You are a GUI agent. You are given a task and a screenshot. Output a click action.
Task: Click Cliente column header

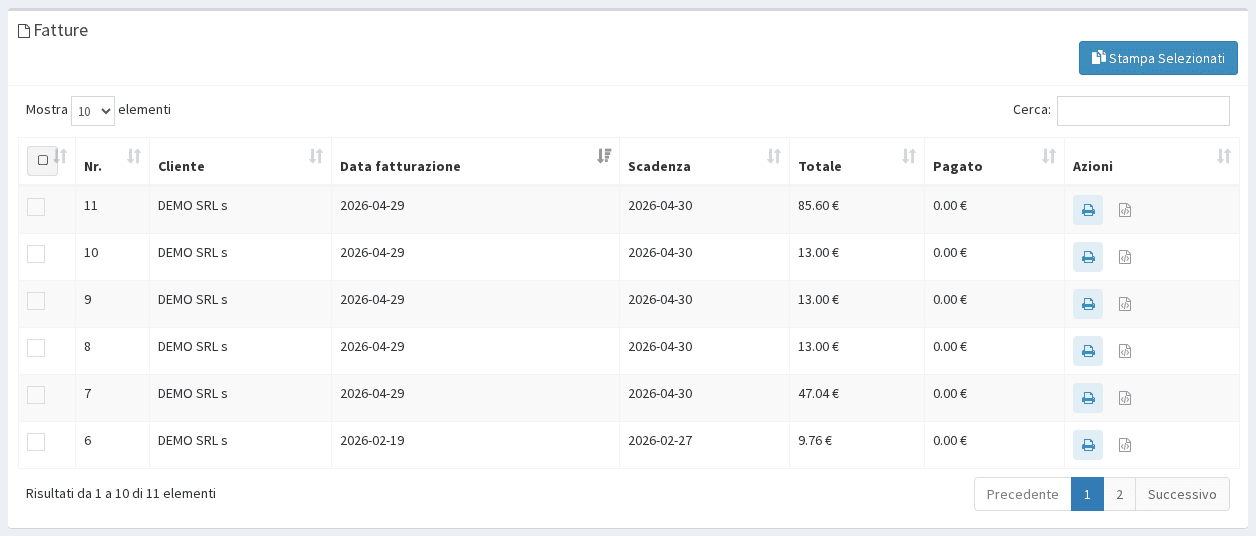(x=240, y=161)
